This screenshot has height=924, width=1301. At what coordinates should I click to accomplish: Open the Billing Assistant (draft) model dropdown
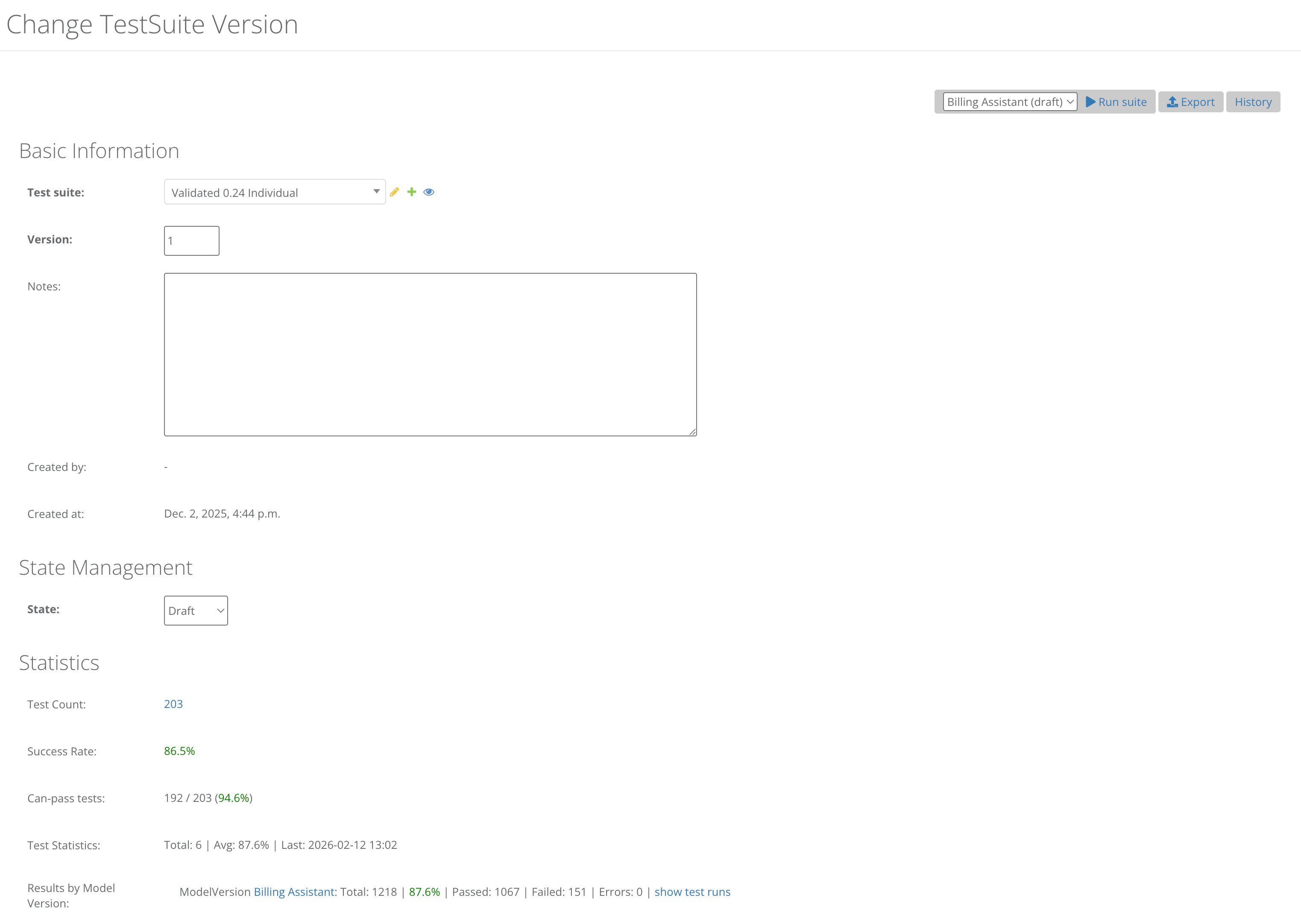[1010, 102]
